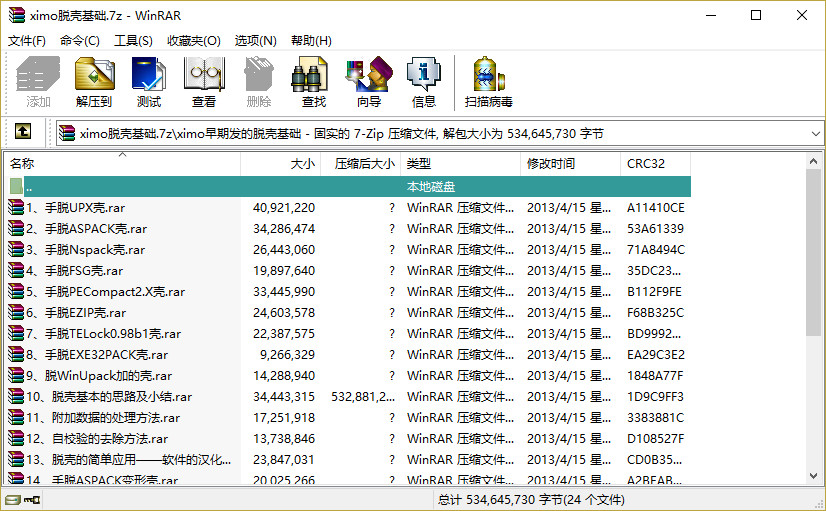Show archive 信息 (Info) icon
The width and height of the screenshot is (826, 511).
(x=423, y=81)
